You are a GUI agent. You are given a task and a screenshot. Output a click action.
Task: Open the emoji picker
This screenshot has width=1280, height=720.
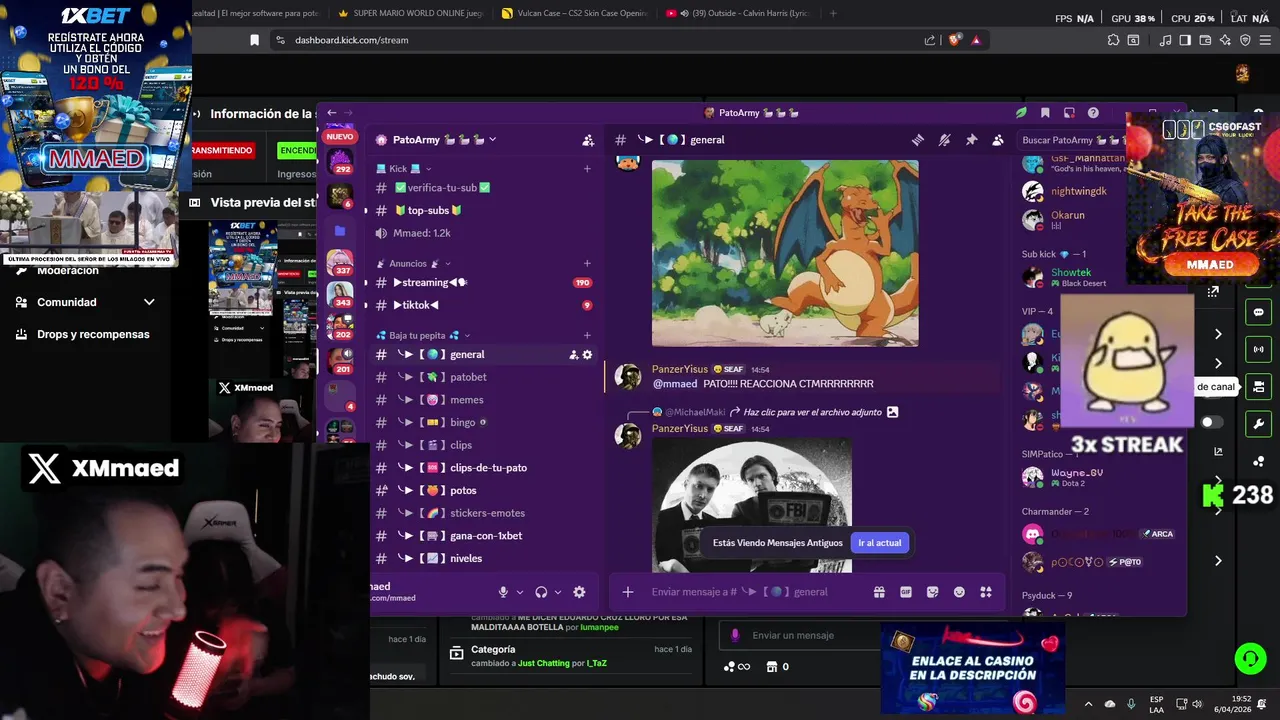coord(959,592)
